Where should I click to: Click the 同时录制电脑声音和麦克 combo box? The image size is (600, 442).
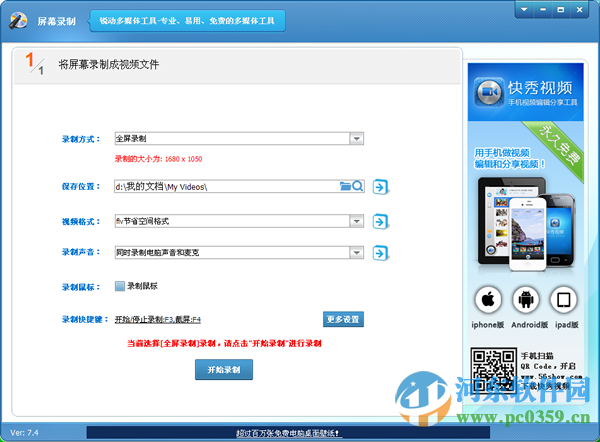click(x=239, y=253)
